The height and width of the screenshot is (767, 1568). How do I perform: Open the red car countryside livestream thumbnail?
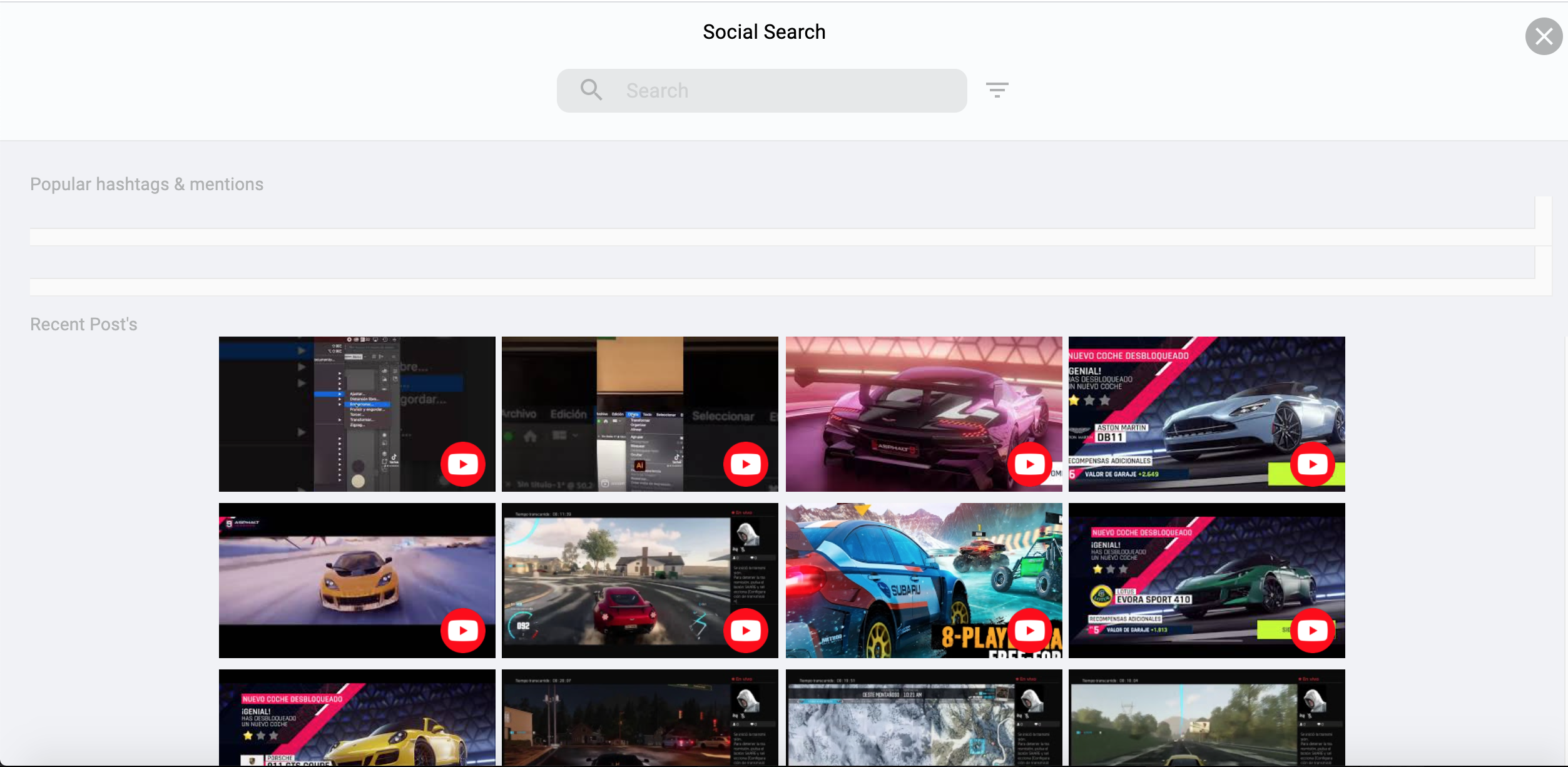640,581
